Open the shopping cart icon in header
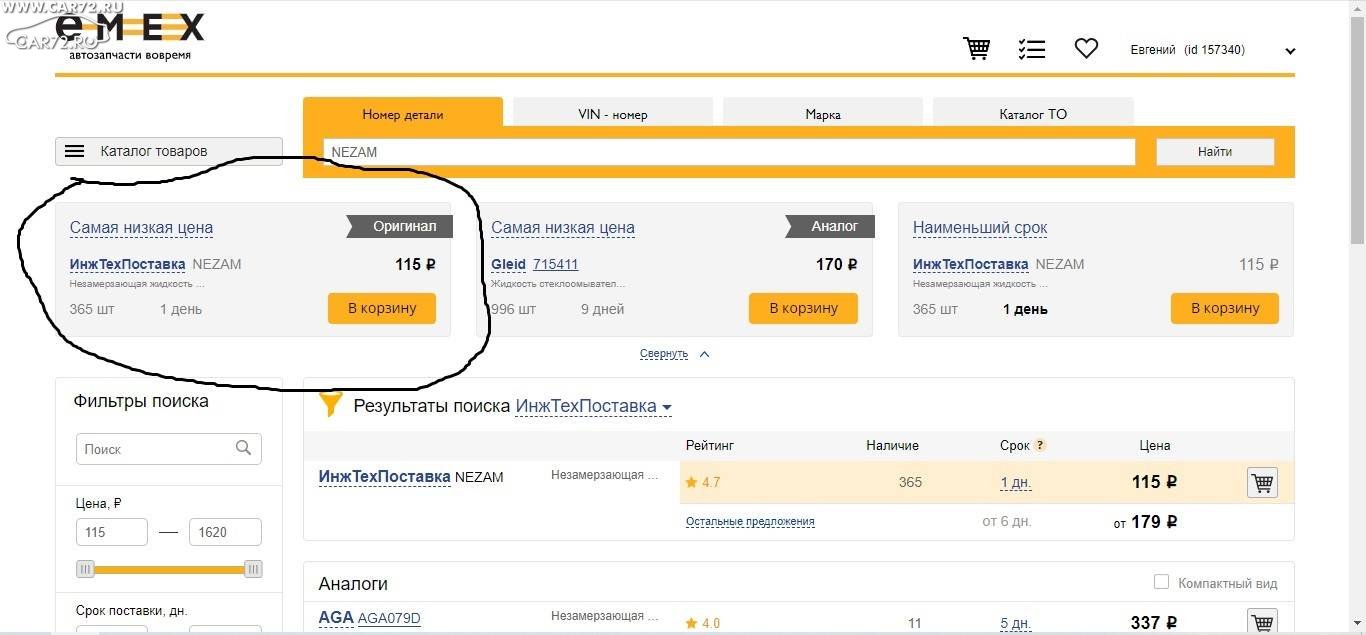 coord(976,48)
